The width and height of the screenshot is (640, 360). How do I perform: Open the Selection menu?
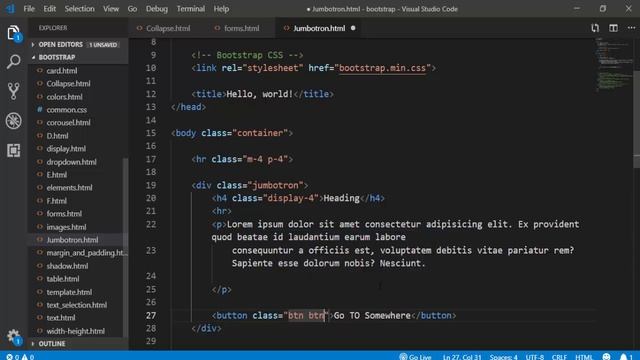[79, 9]
